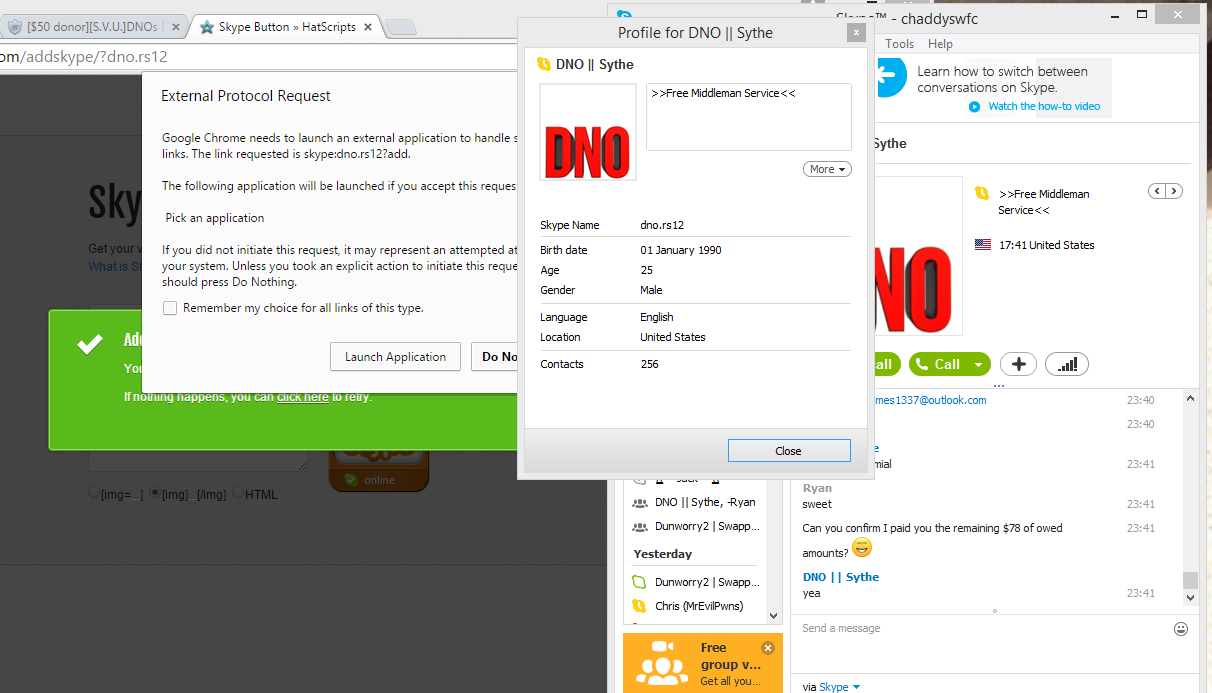Switch to the [$50 donor][S.V.U.]DNOs tab
1212x693 pixels.
pyautogui.click(x=93, y=27)
